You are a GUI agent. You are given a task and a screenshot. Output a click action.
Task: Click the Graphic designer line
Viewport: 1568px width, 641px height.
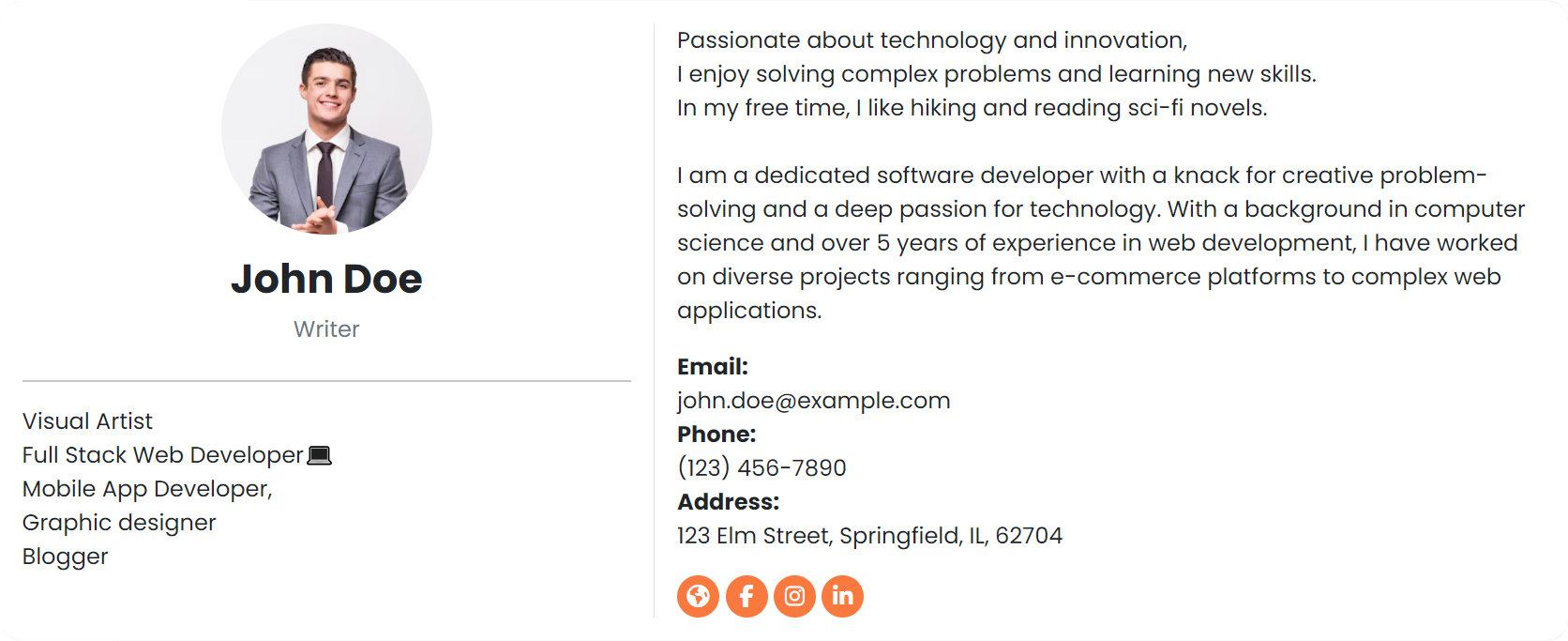pyautogui.click(x=119, y=523)
